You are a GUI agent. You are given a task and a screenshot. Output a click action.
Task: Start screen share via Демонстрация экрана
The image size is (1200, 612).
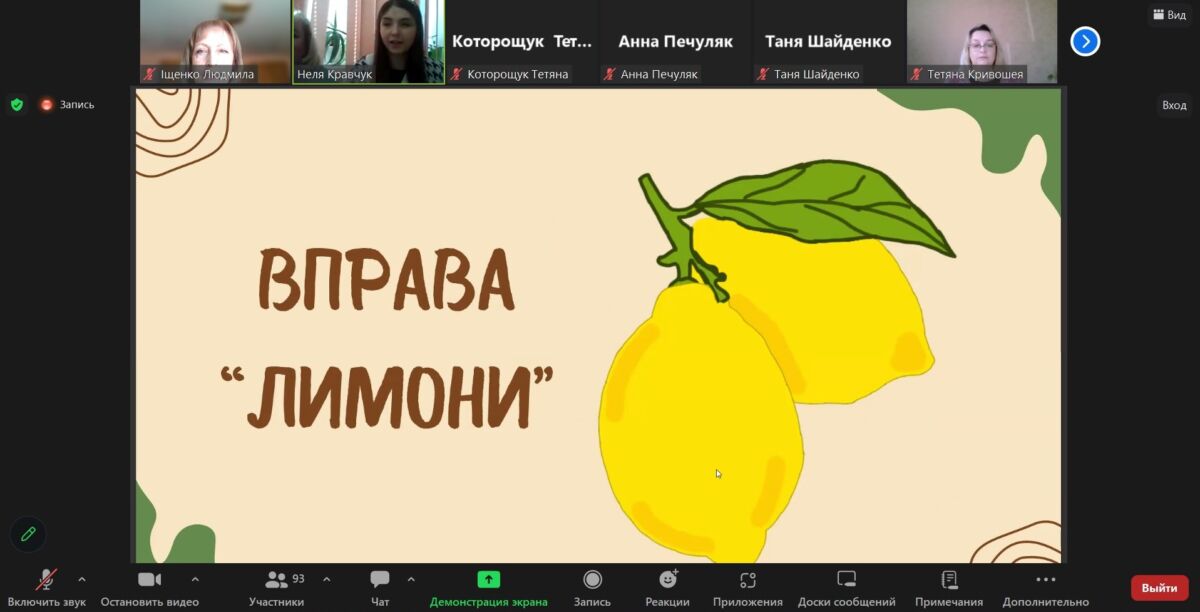(488, 588)
